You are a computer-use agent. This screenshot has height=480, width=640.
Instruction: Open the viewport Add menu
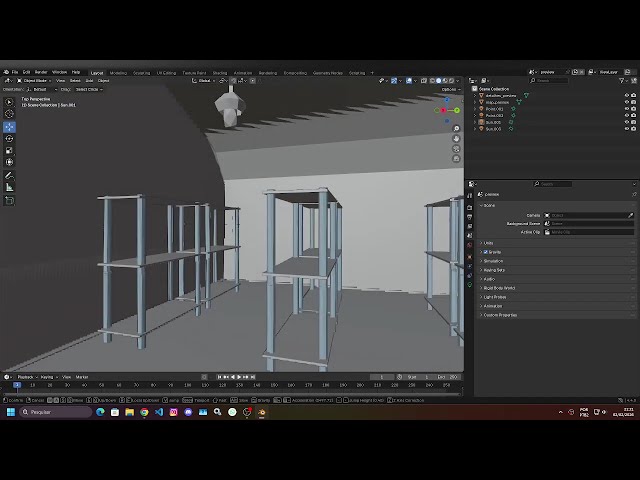tap(89, 81)
